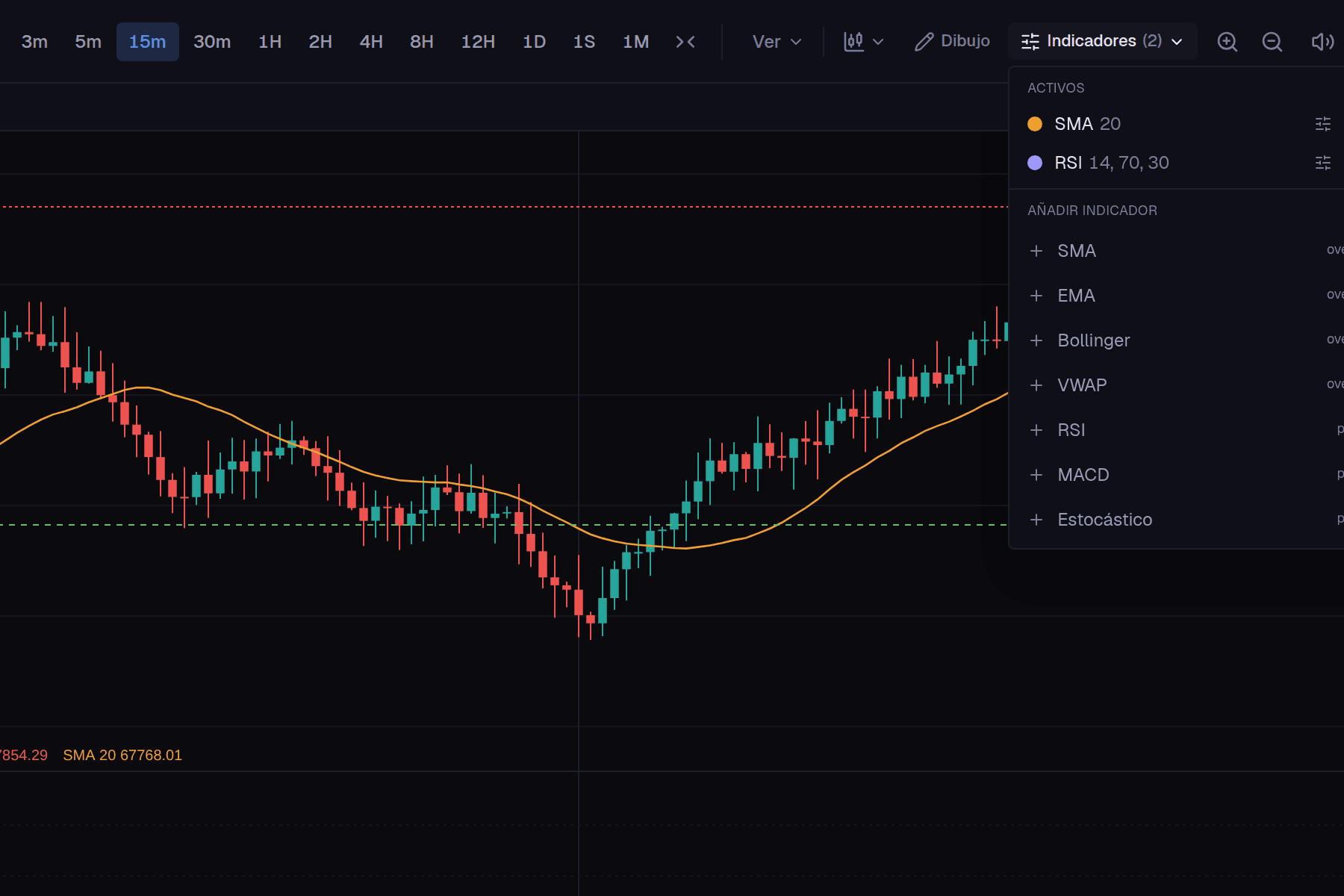Zoom in on the chart

coord(1227,42)
